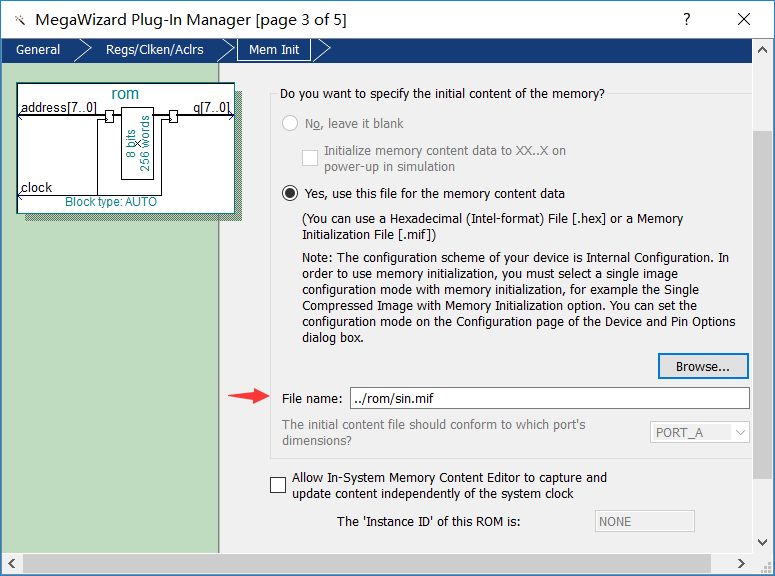Click the vertical scrollbar up arrow
Image resolution: width=775 pixels, height=576 pixels.
point(762,50)
